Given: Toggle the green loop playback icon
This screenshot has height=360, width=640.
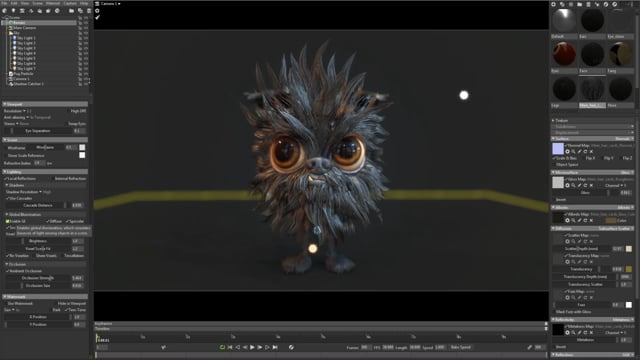Looking at the screenshot, I should coord(222,347).
